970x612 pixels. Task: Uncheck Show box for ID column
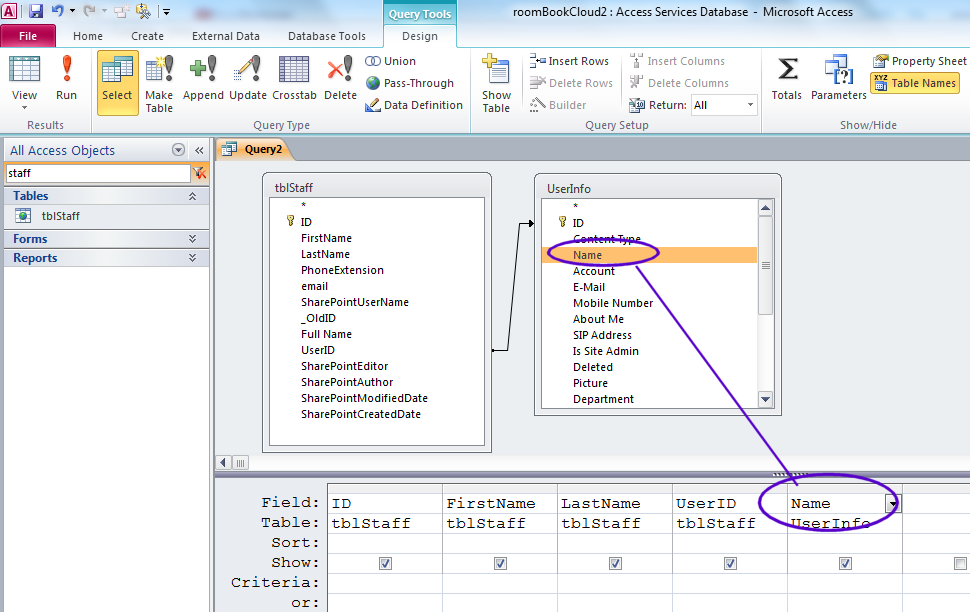[x=385, y=563]
